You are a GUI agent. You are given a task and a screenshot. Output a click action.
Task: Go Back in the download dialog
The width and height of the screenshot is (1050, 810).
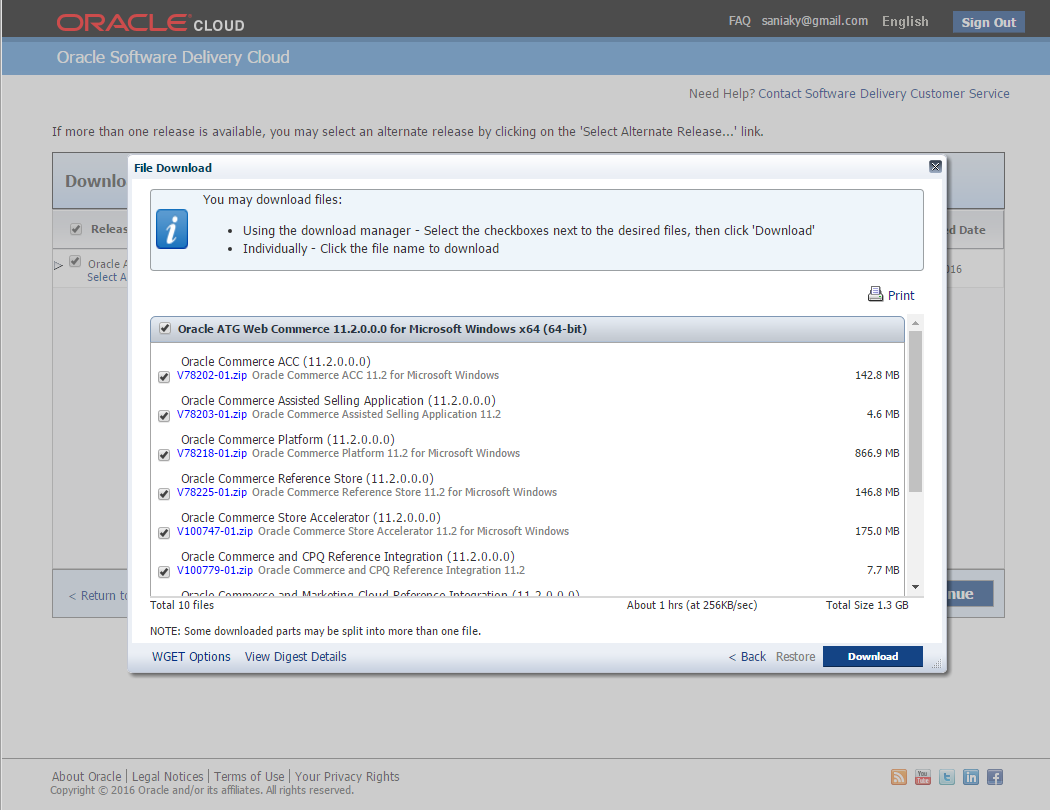(747, 657)
